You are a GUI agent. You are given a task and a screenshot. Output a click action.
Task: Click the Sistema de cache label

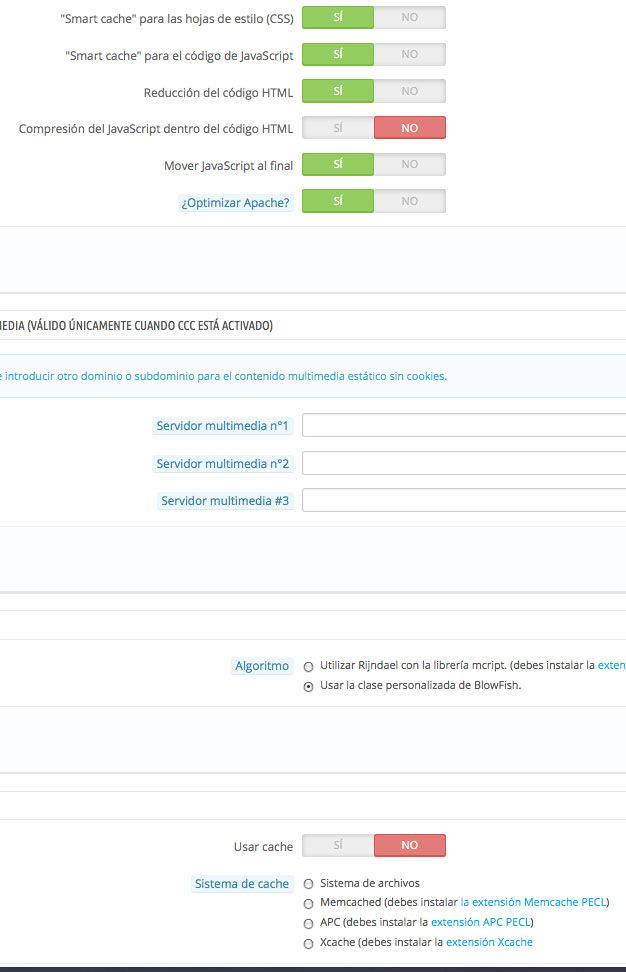click(x=242, y=884)
